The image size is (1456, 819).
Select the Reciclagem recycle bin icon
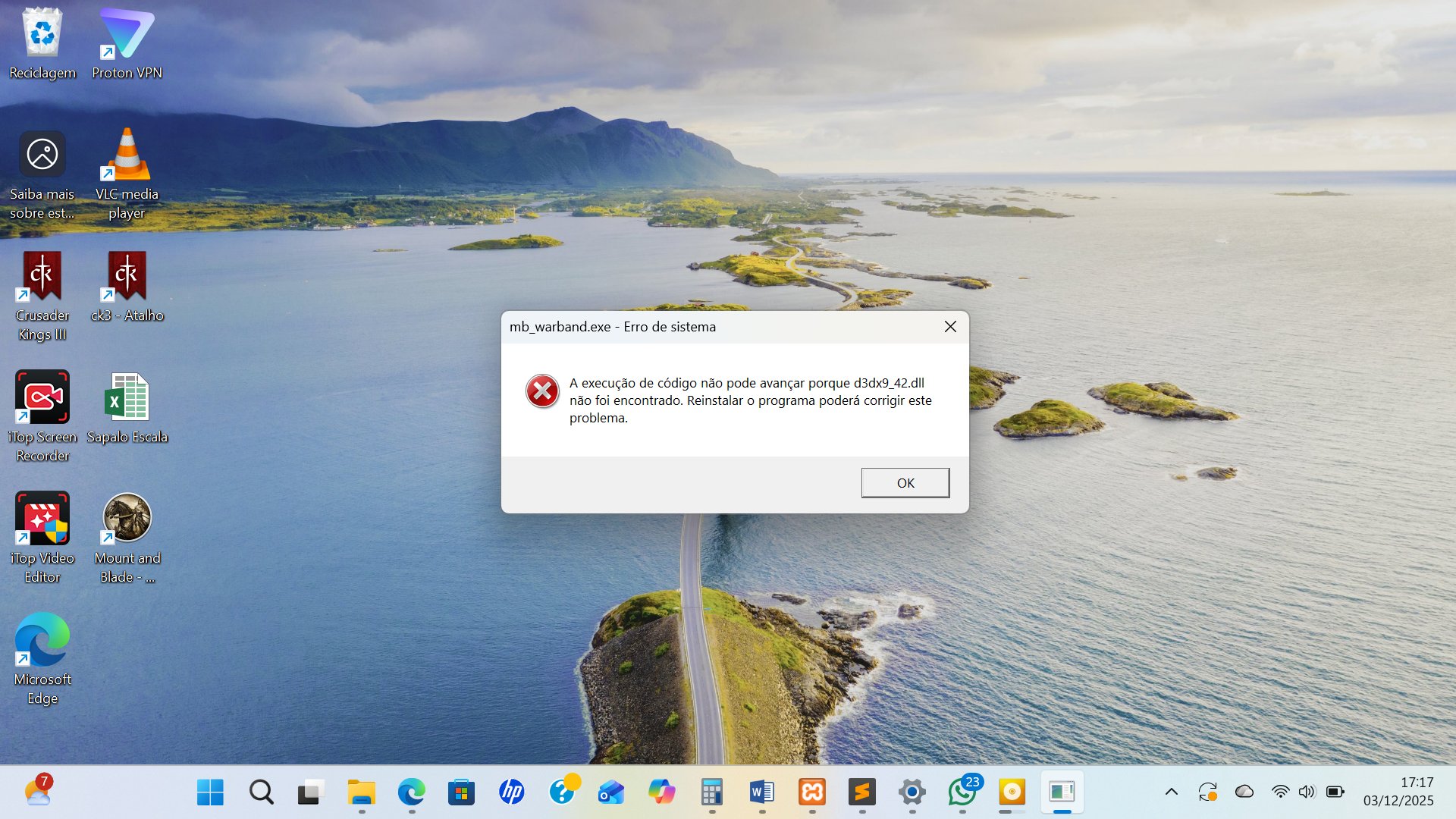(x=42, y=43)
